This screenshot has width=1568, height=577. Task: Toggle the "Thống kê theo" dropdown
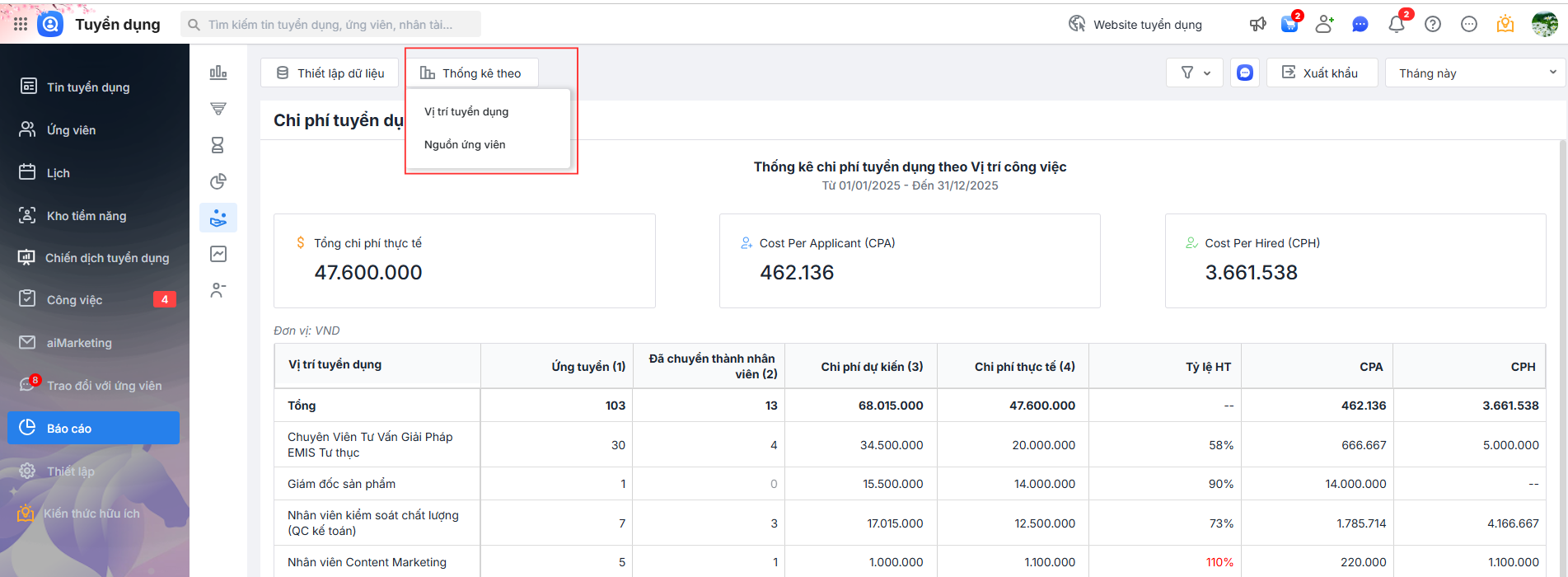[471, 73]
